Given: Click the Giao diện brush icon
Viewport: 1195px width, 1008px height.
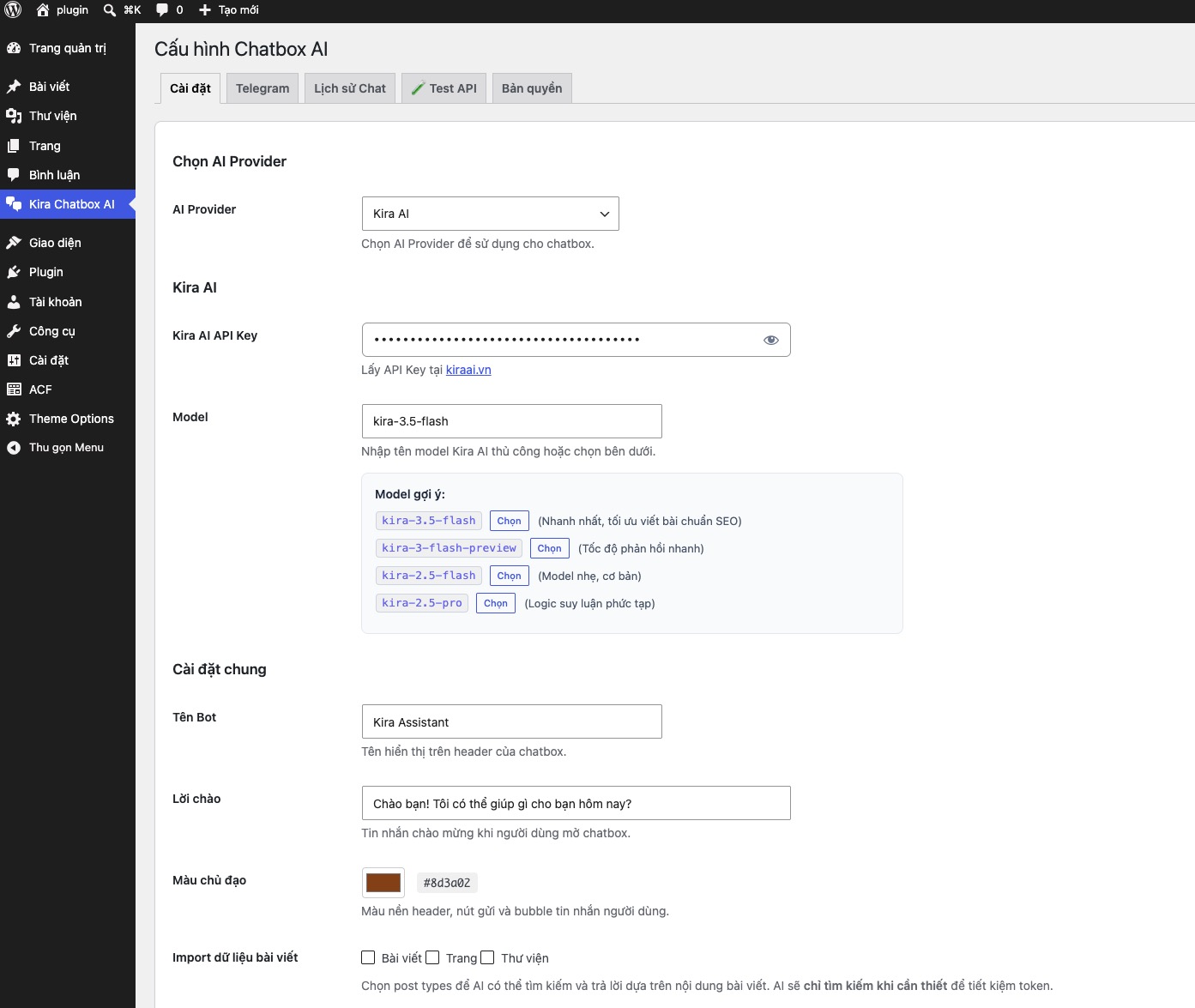Looking at the screenshot, I should [14, 243].
